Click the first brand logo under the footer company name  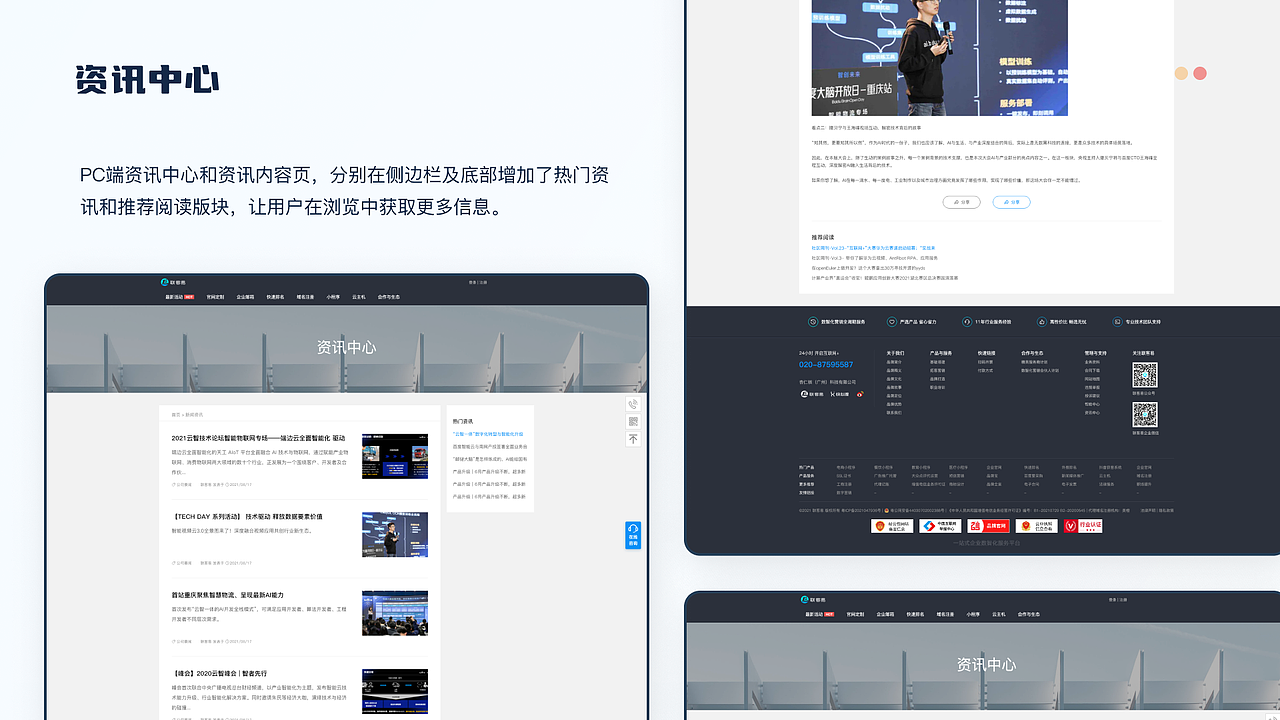click(812, 394)
